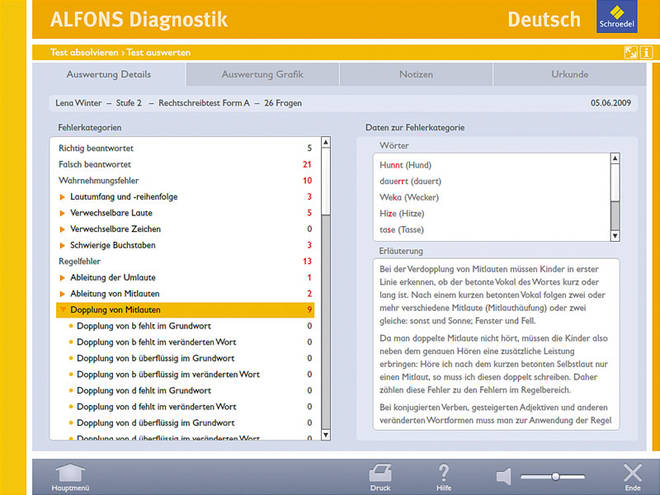Image resolution: width=660 pixels, height=495 pixels.
Task: Open the Hauptmenü home icon
Action: pyautogui.click(x=70, y=474)
